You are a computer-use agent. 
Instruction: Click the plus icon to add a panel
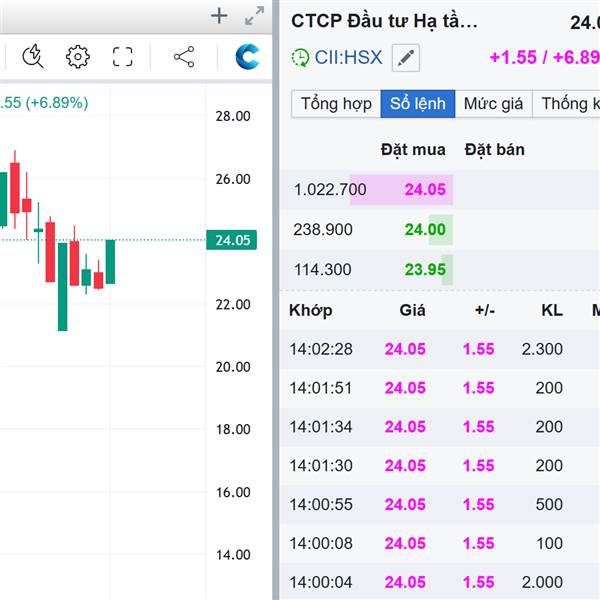[x=220, y=16]
